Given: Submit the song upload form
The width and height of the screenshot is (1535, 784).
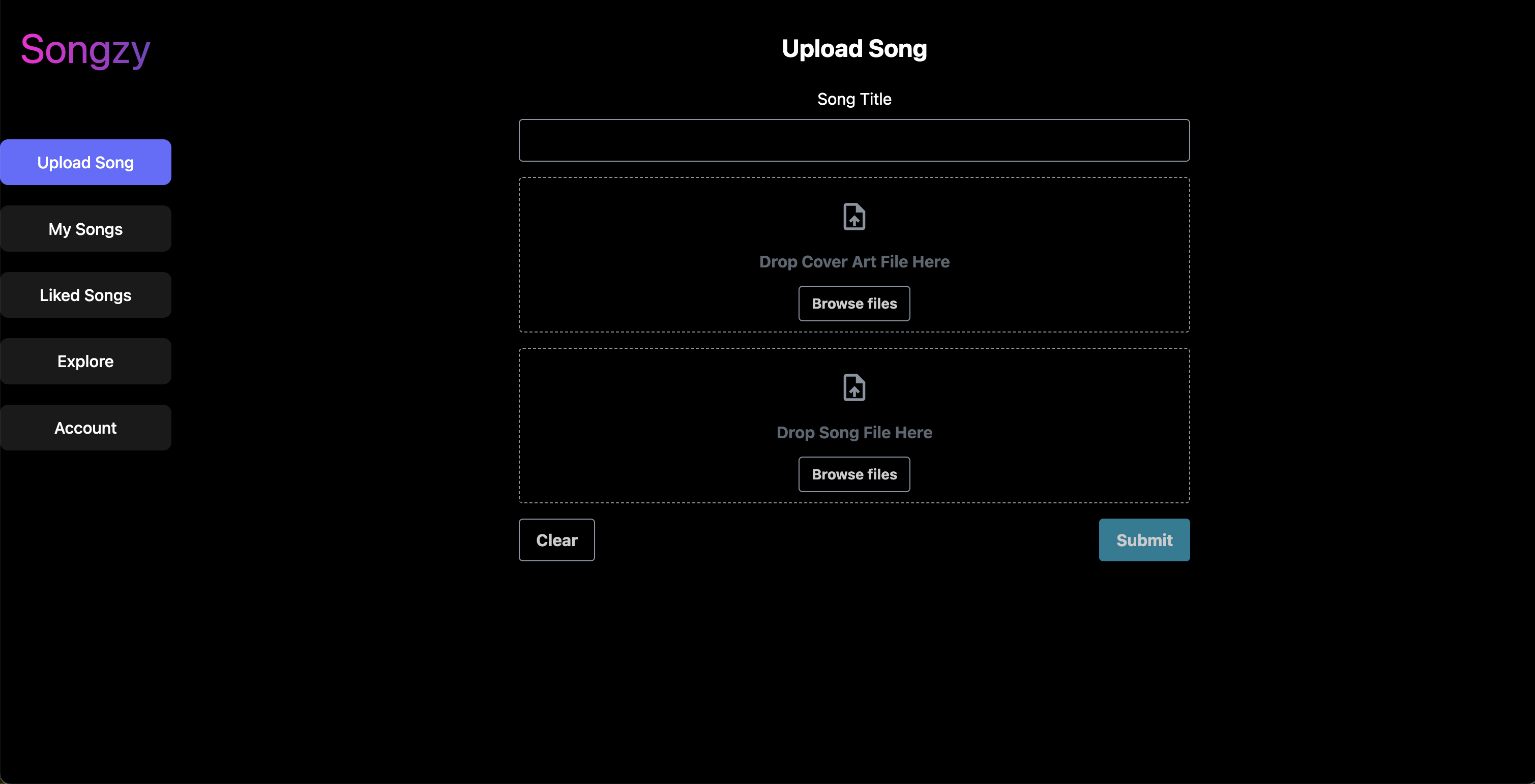Looking at the screenshot, I should point(1143,540).
